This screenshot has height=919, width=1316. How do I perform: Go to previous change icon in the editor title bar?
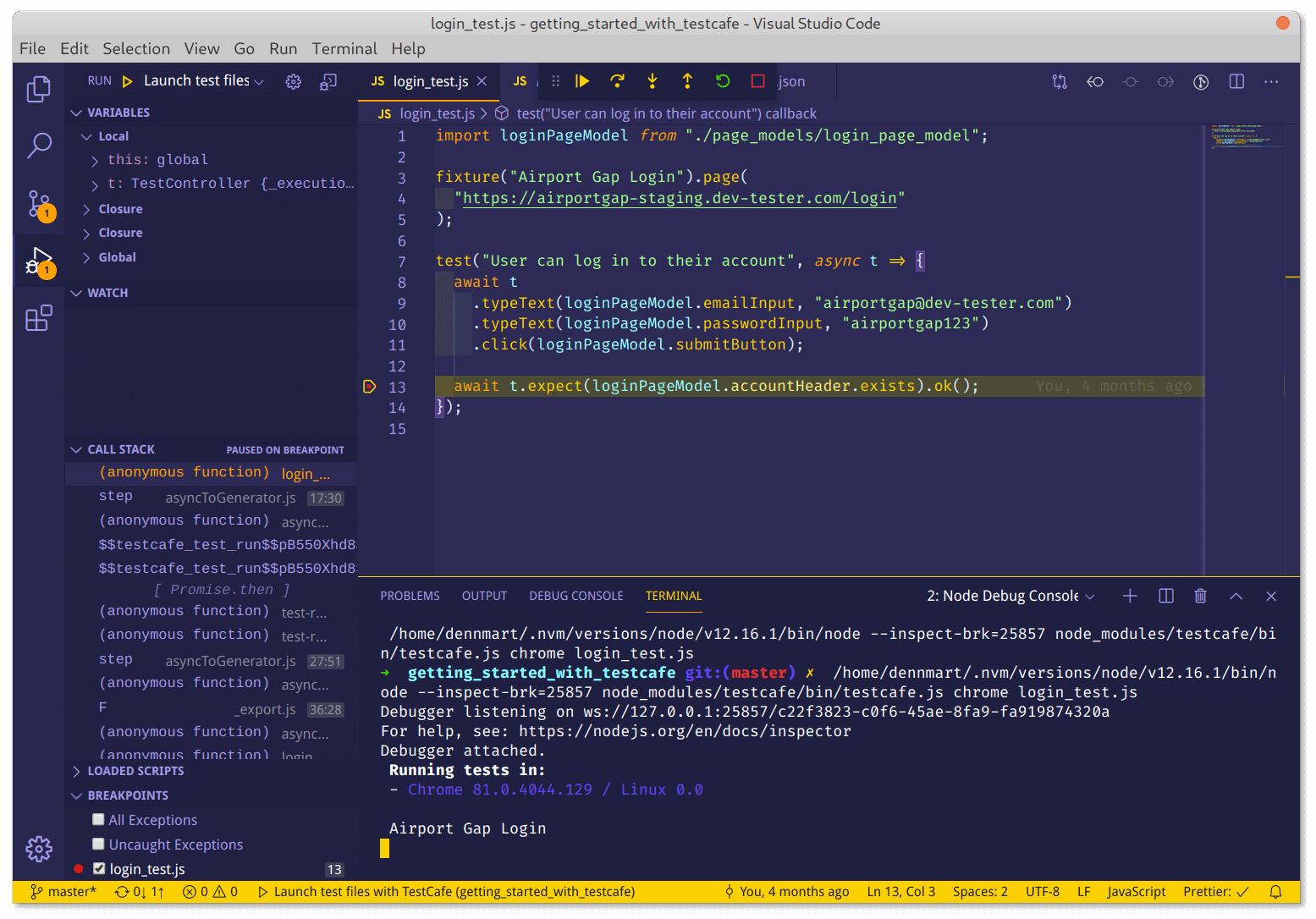coord(1095,82)
